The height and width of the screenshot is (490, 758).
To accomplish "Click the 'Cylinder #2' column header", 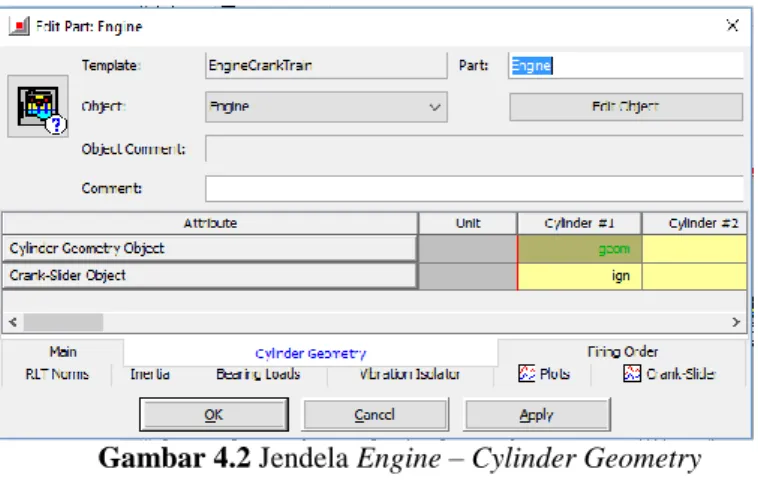I will point(694,223).
